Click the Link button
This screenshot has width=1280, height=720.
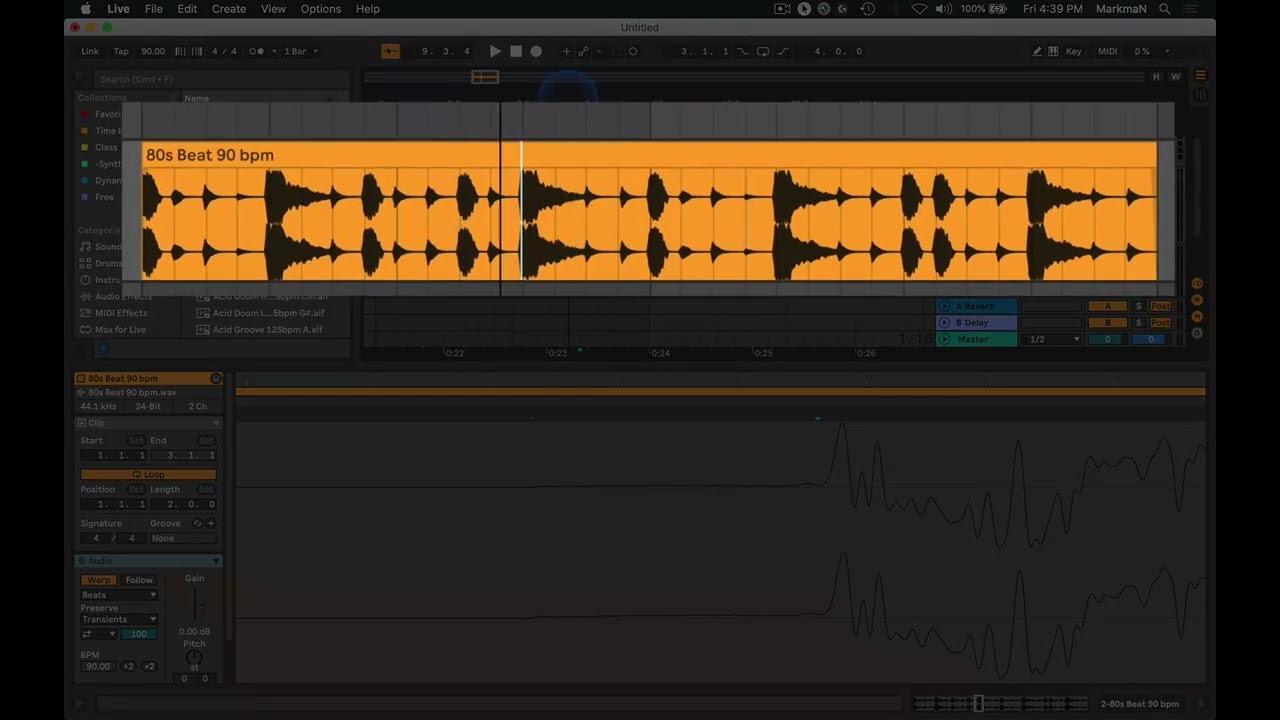pos(90,51)
